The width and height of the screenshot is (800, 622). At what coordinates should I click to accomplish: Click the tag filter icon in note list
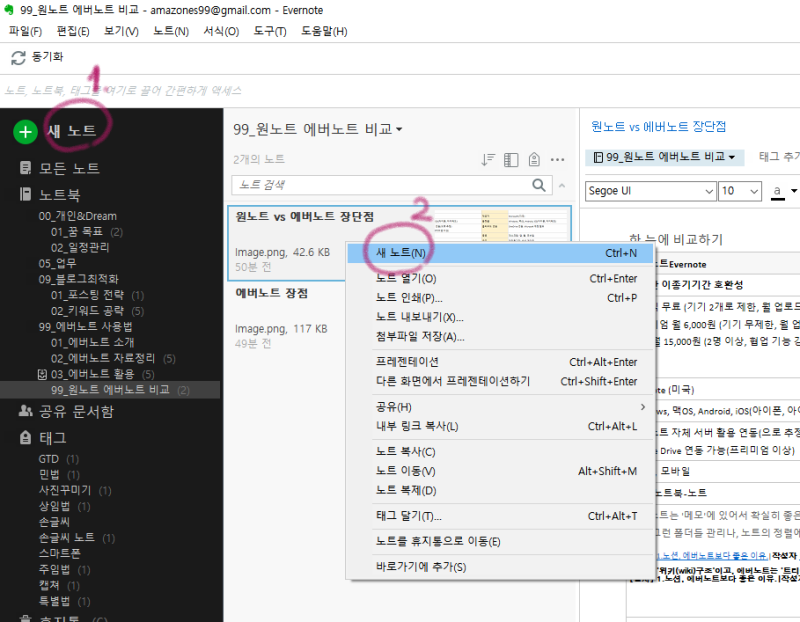coord(534,160)
